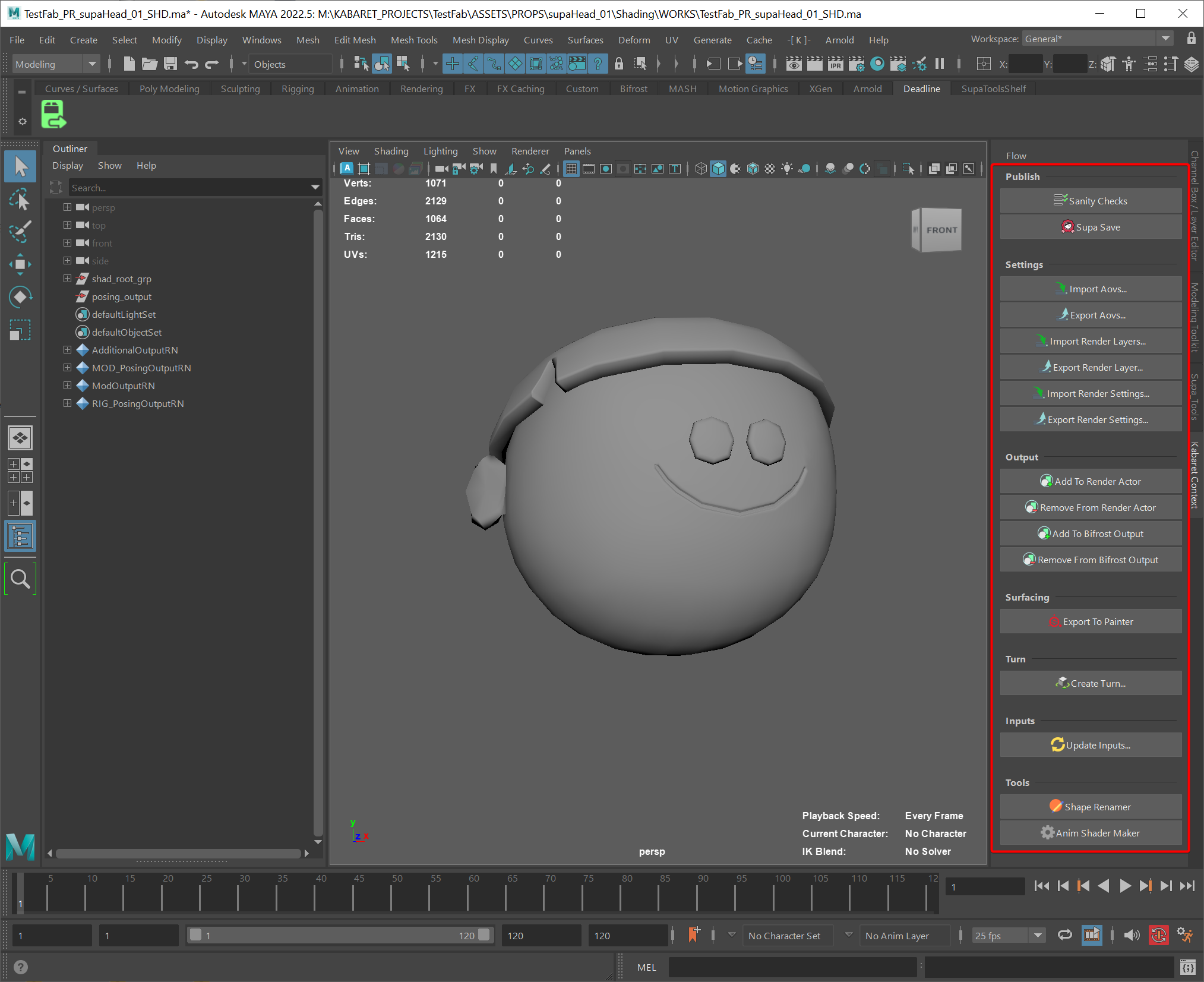Switch to the SupaToolsShelf tab
Viewport: 1204px width, 982px height.
coord(993,89)
